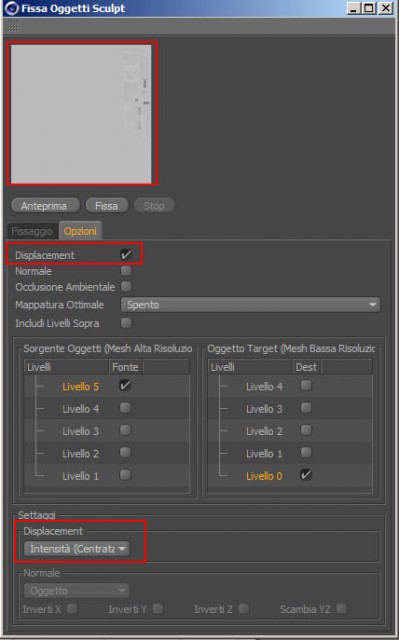Check Fonte for source Livello 3
This screenshot has width=399, height=640.
pos(125,430)
